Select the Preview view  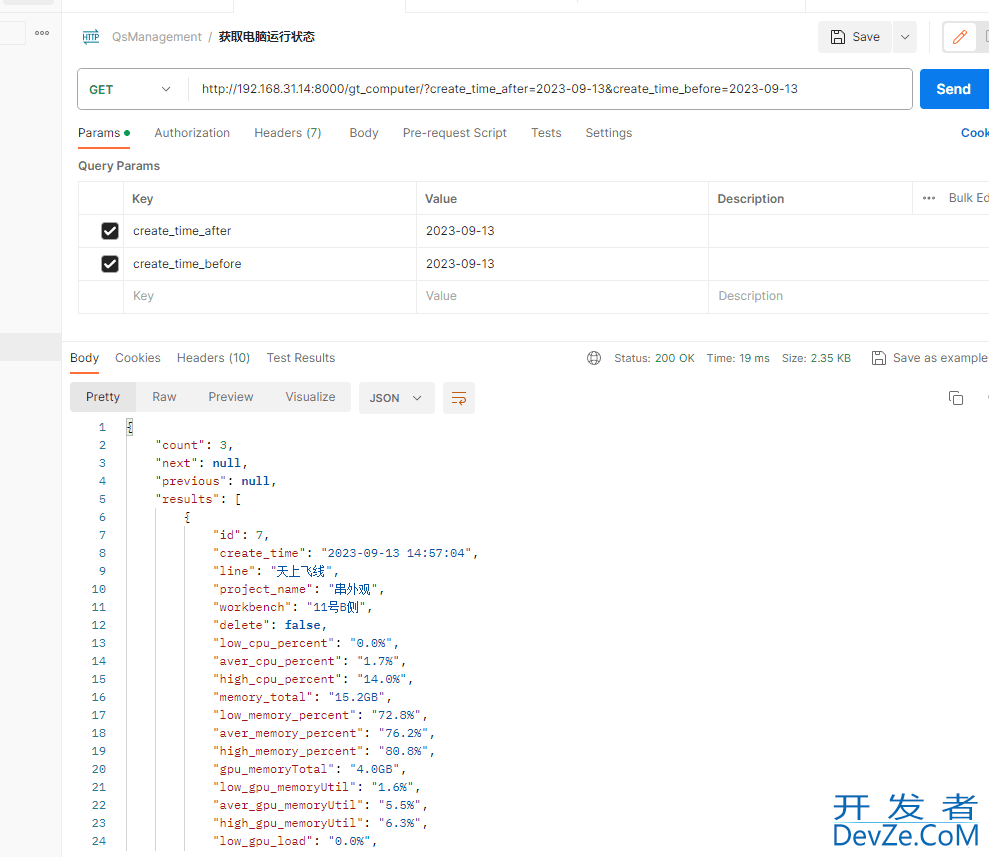(x=231, y=397)
